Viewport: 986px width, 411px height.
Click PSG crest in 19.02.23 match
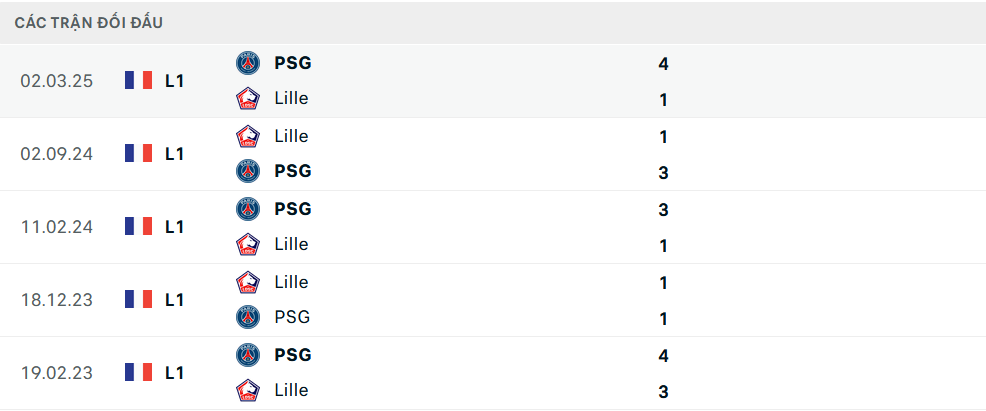[247, 355]
